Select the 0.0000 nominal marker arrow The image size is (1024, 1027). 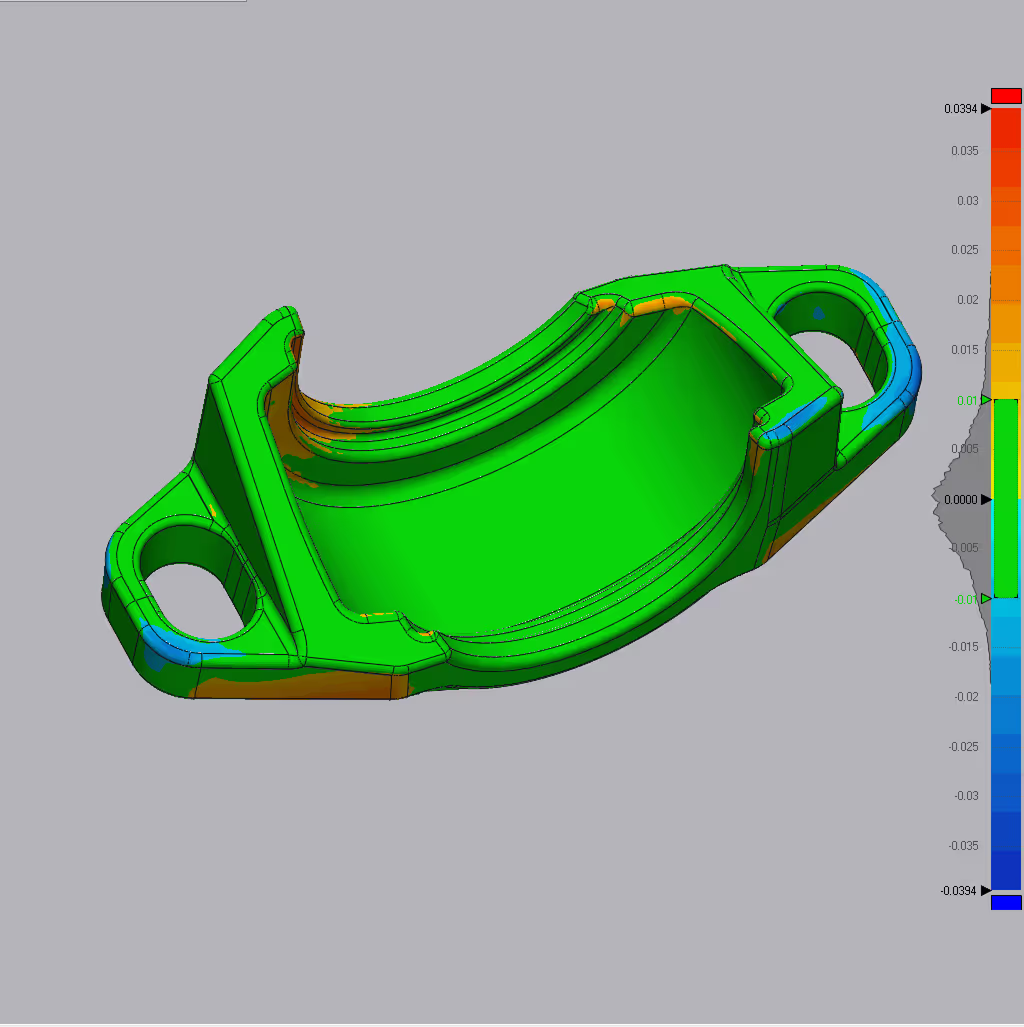985,500
